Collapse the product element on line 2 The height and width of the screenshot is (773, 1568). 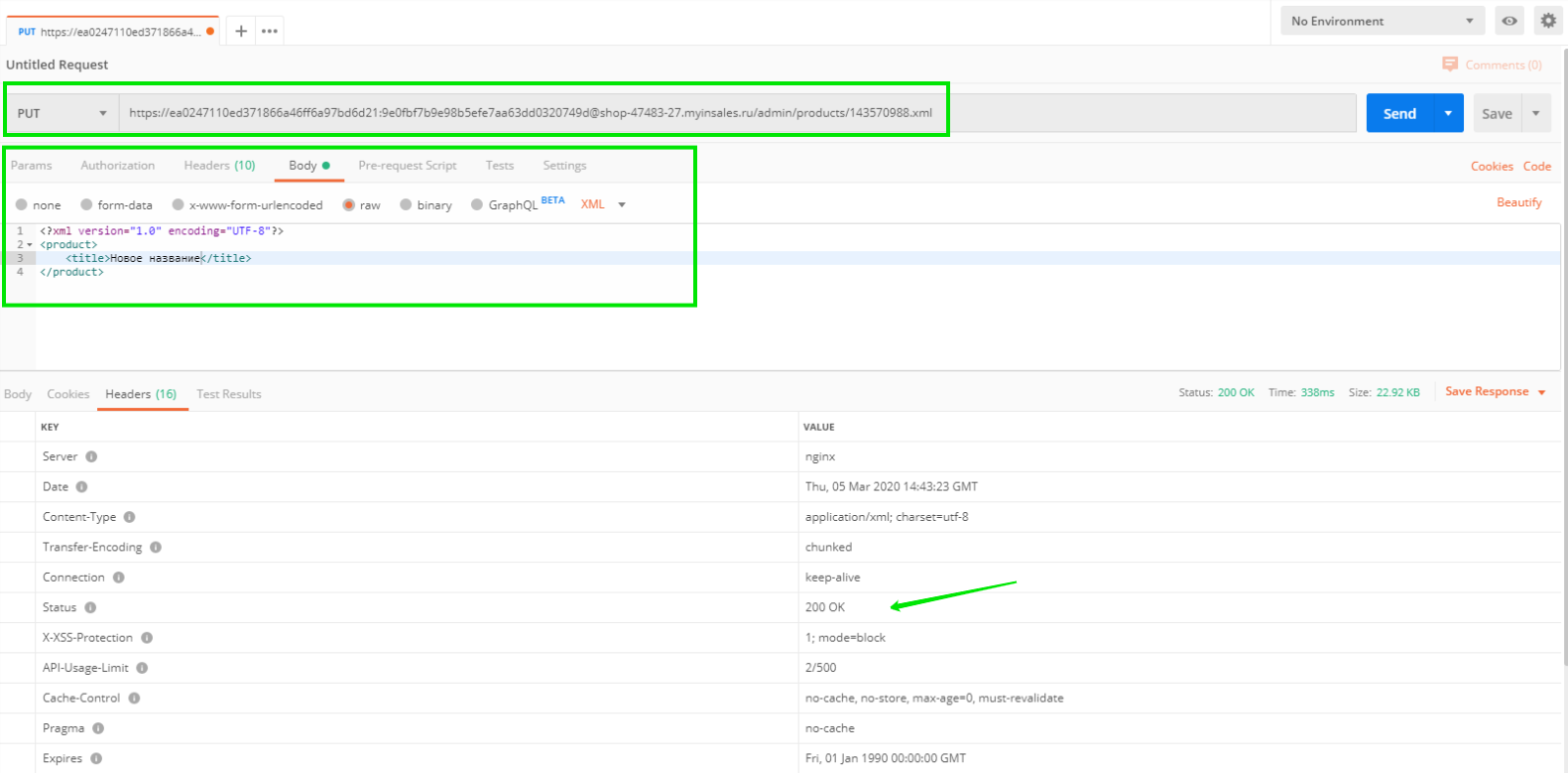30,245
